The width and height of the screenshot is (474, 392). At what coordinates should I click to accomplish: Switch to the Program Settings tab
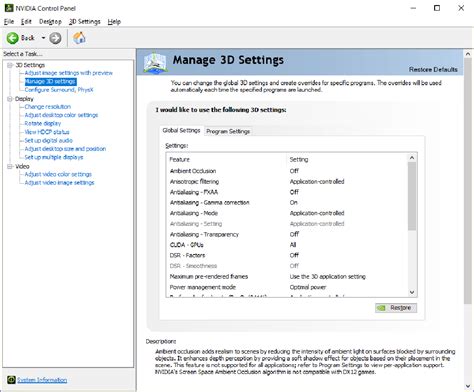[x=228, y=131]
